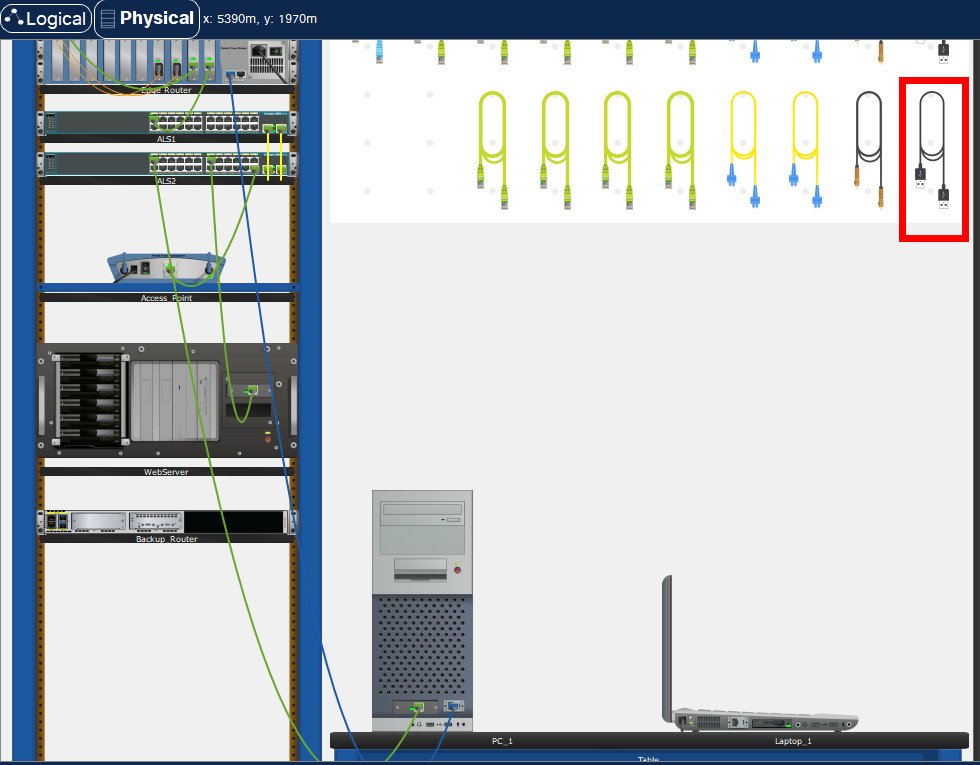Grab the black console cable on pegboard

coord(870,150)
